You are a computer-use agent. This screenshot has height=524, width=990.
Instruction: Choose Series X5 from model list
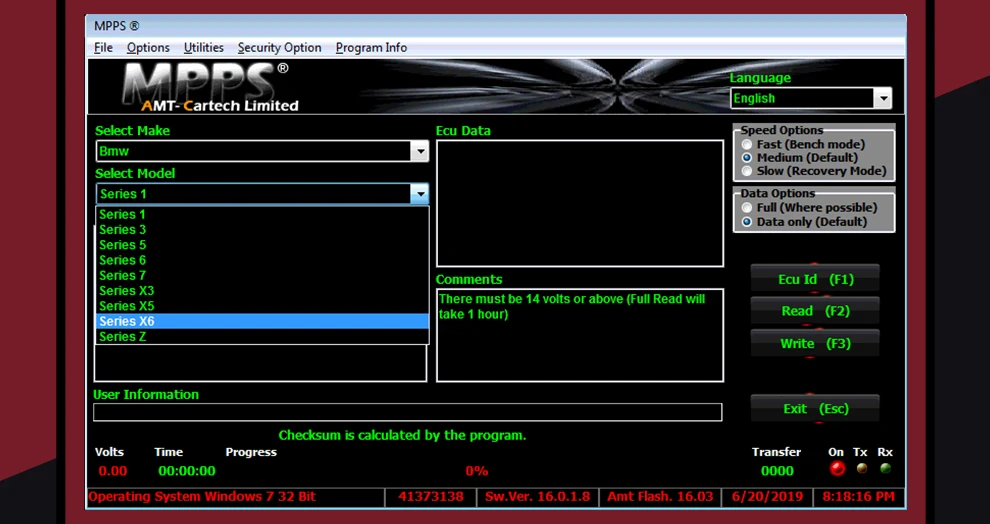262,306
